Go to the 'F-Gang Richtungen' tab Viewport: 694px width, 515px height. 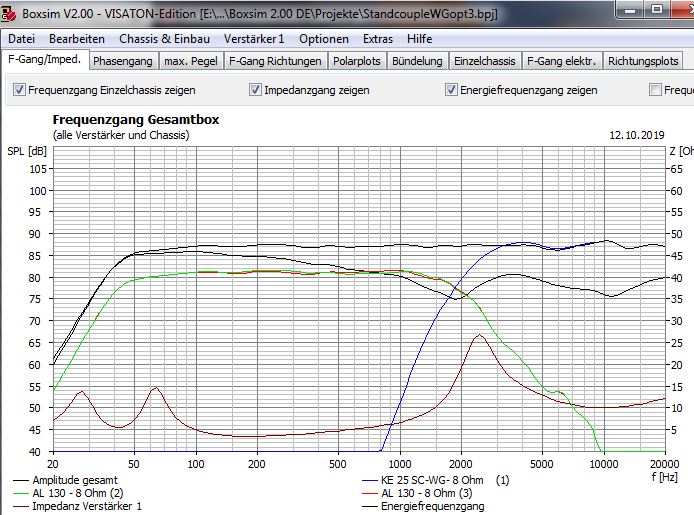coord(275,61)
